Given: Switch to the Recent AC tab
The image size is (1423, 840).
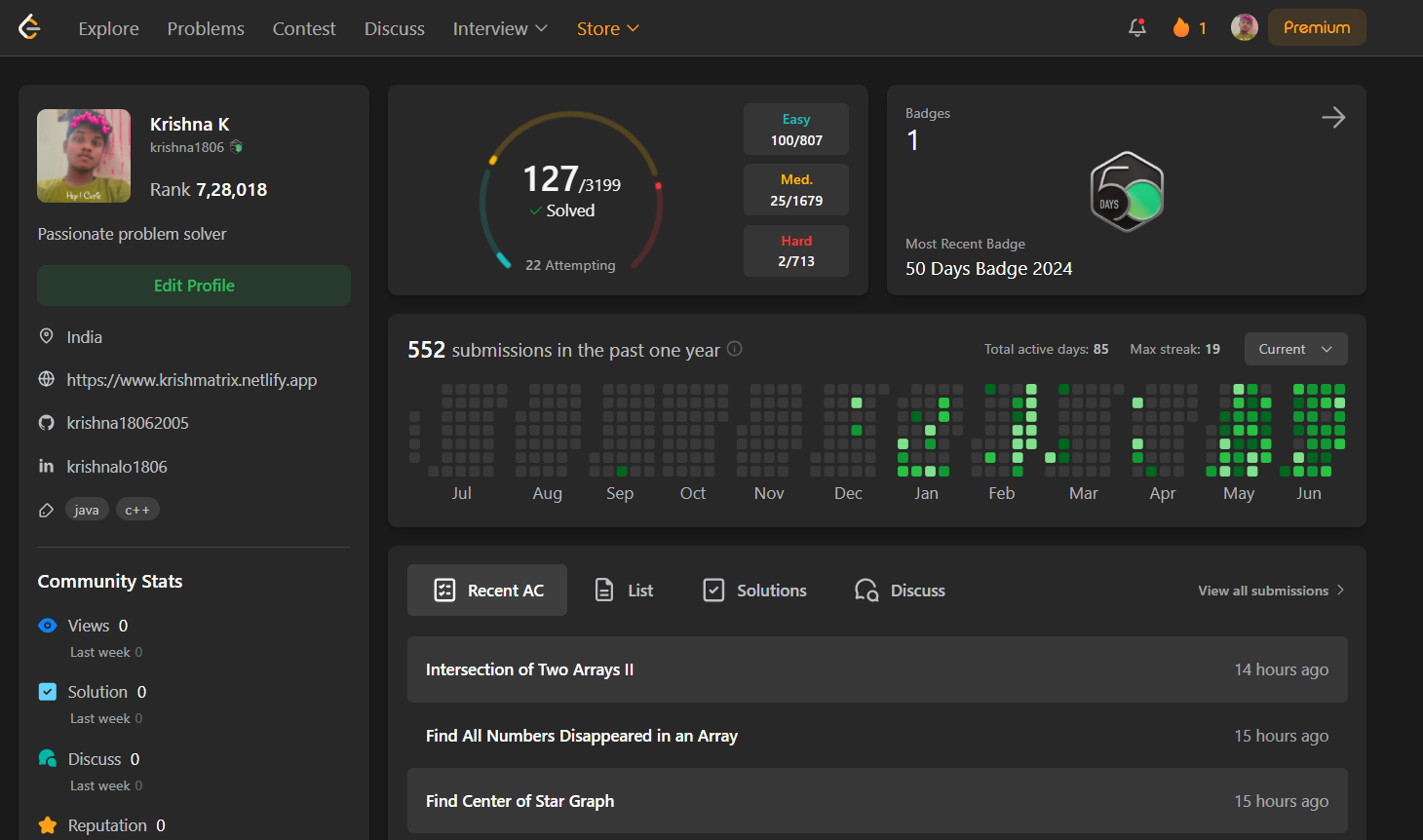Looking at the screenshot, I should (x=487, y=590).
